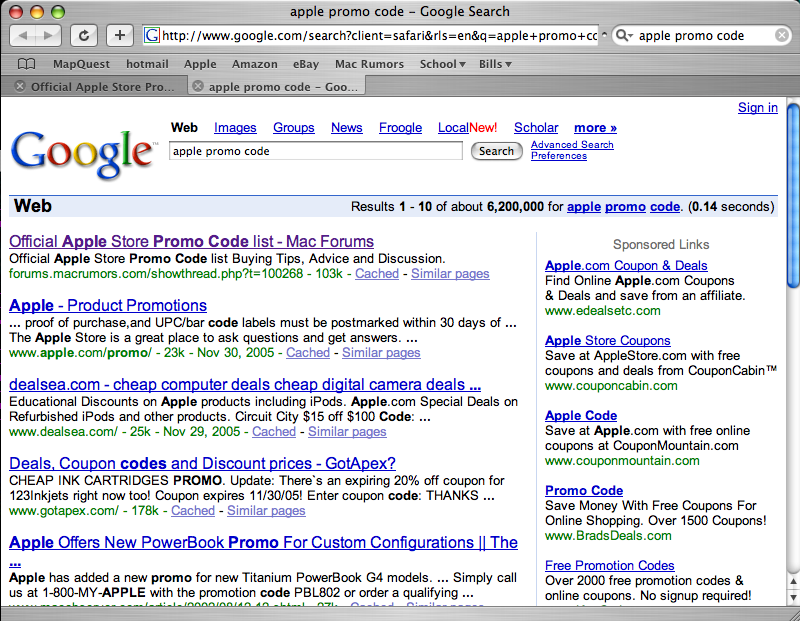Expand the School bookmarks folder
Viewport: 800px width, 621px height.
[x=442, y=64]
